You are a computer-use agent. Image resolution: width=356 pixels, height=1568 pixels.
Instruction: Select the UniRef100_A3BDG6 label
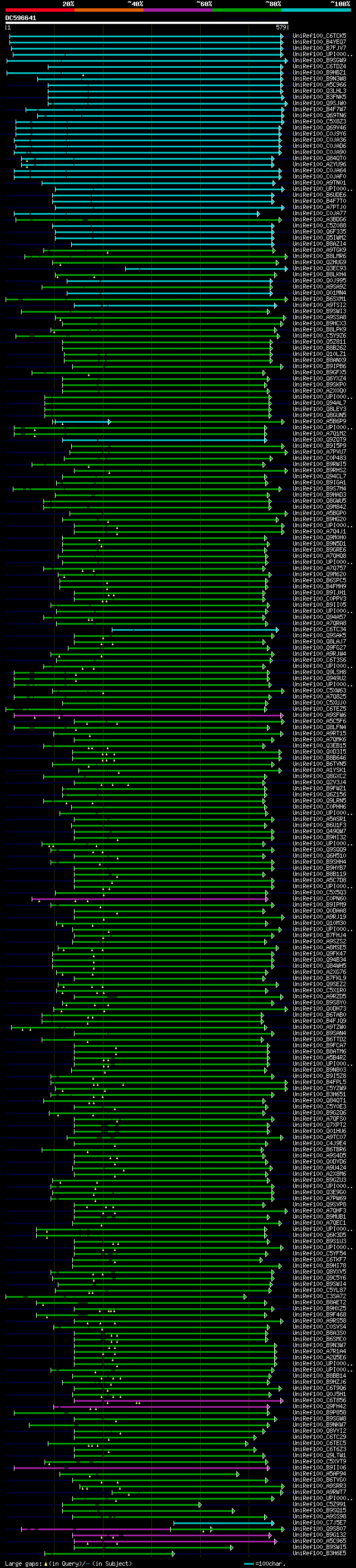click(319, 219)
